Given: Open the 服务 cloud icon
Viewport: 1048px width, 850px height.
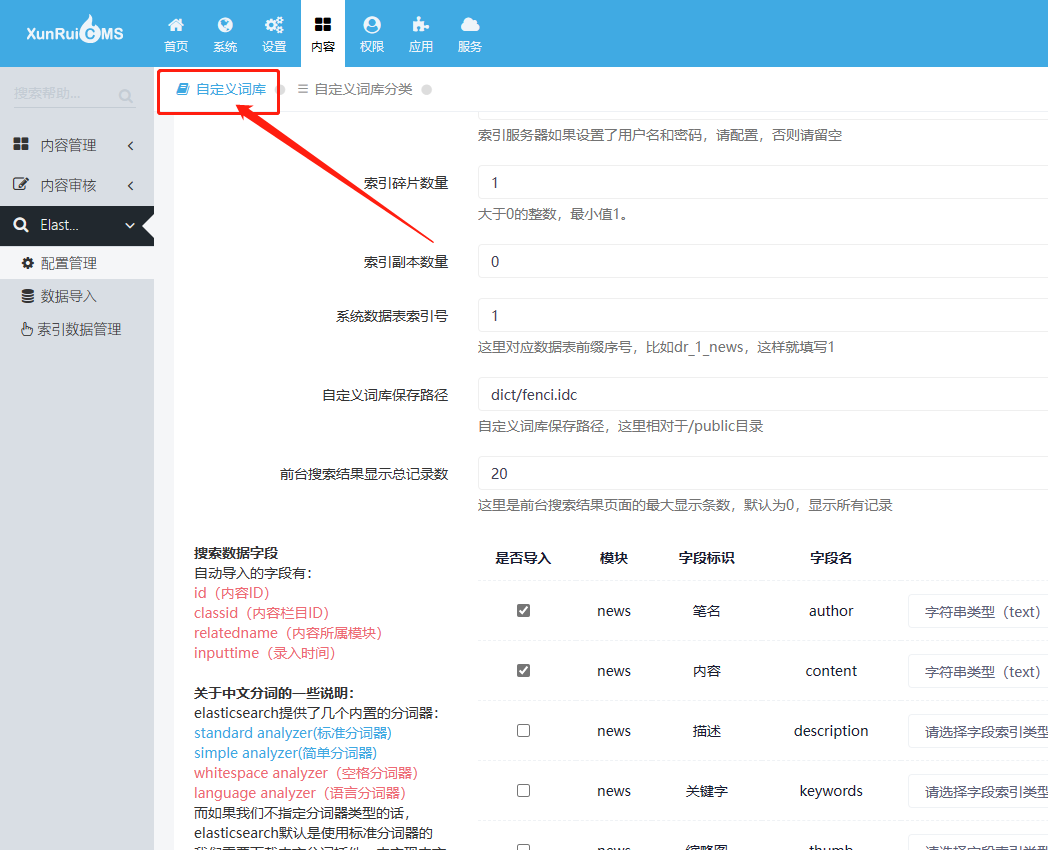Looking at the screenshot, I should [x=470, y=25].
